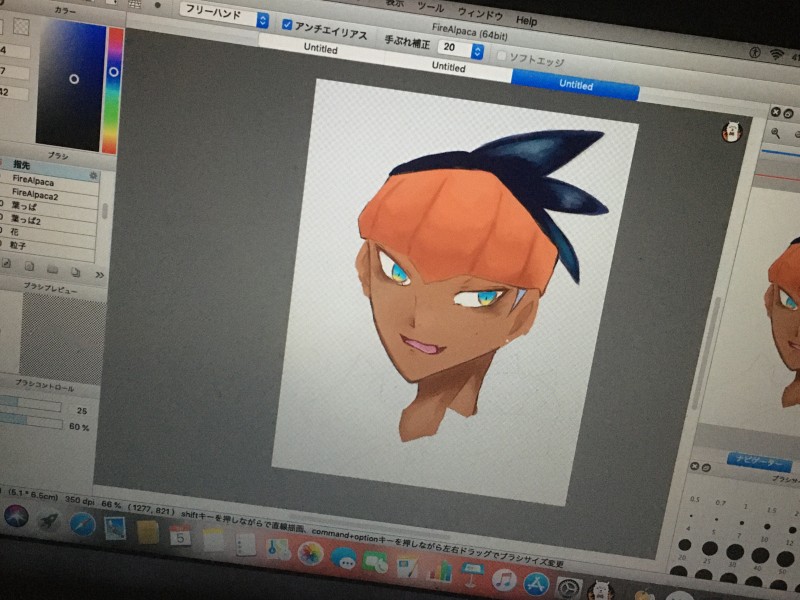Click the 350 dpi status text
The width and height of the screenshot is (800, 600).
pos(81,500)
